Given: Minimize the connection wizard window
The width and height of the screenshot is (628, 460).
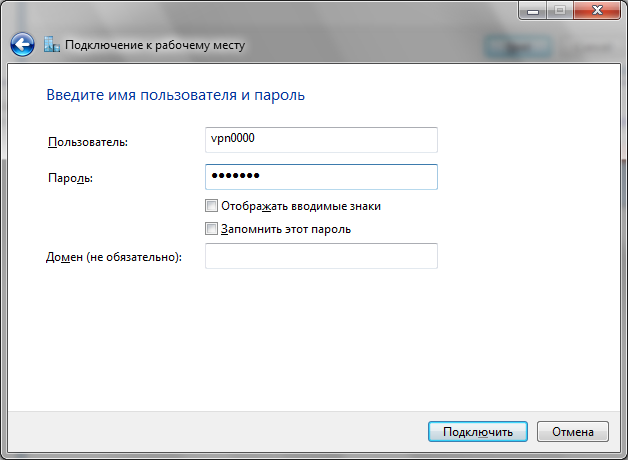Looking at the screenshot, I should click(x=533, y=10).
